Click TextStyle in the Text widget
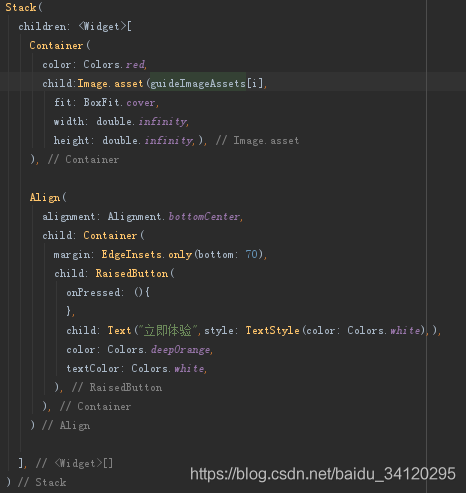 [x=272, y=330]
